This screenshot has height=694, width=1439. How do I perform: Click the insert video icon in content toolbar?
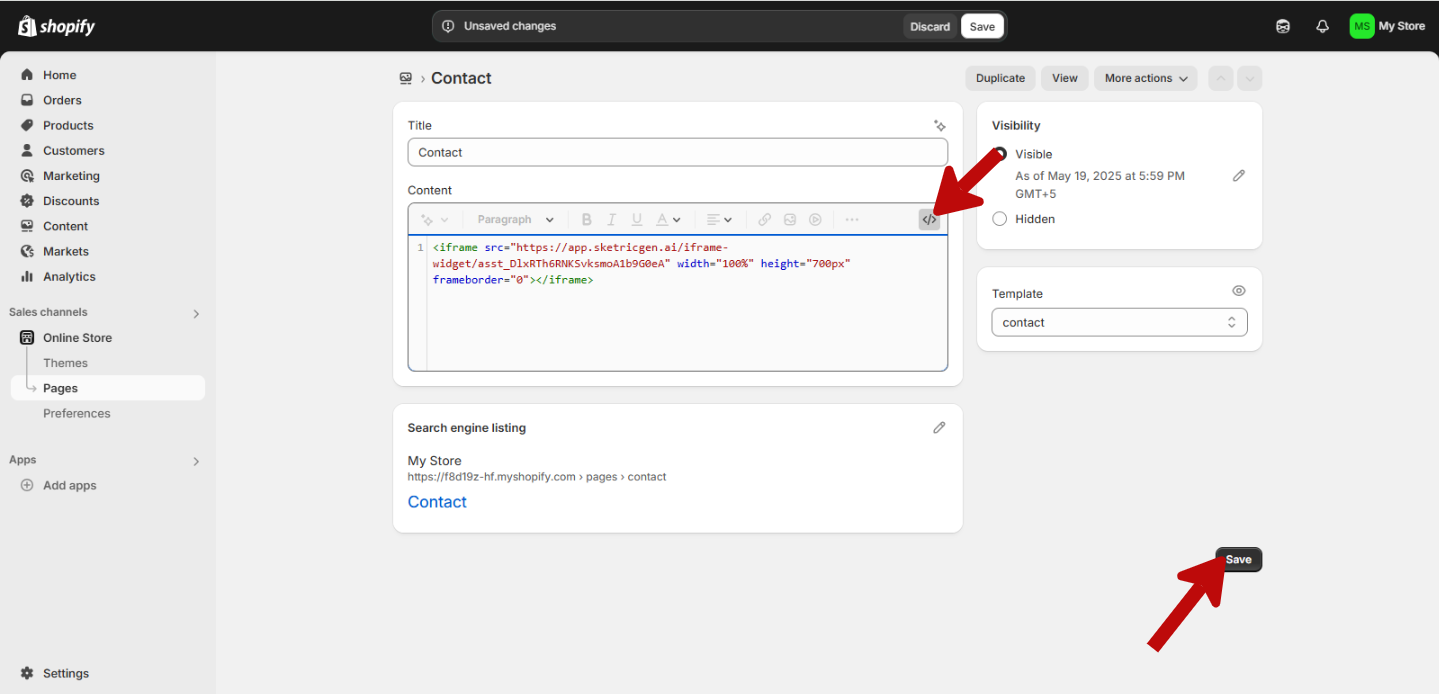tap(817, 219)
